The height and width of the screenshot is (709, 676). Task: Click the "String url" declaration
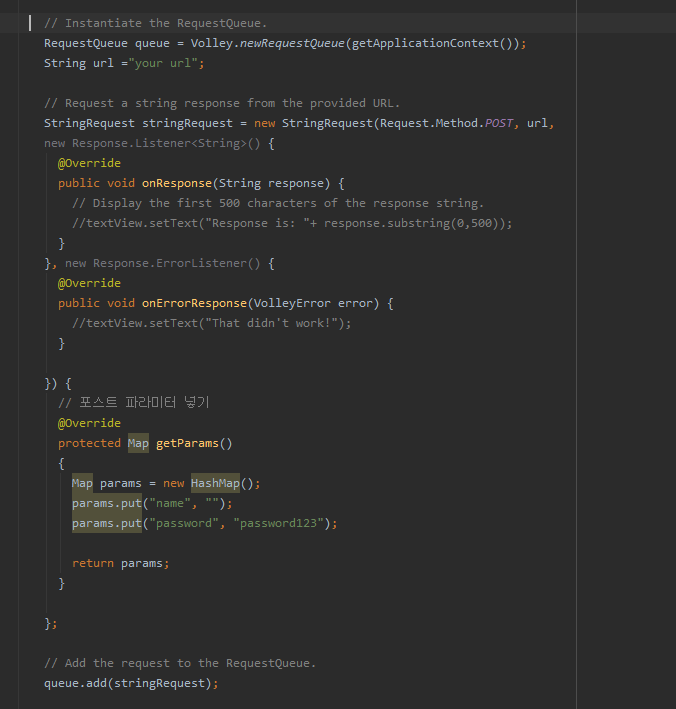(x=79, y=63)
